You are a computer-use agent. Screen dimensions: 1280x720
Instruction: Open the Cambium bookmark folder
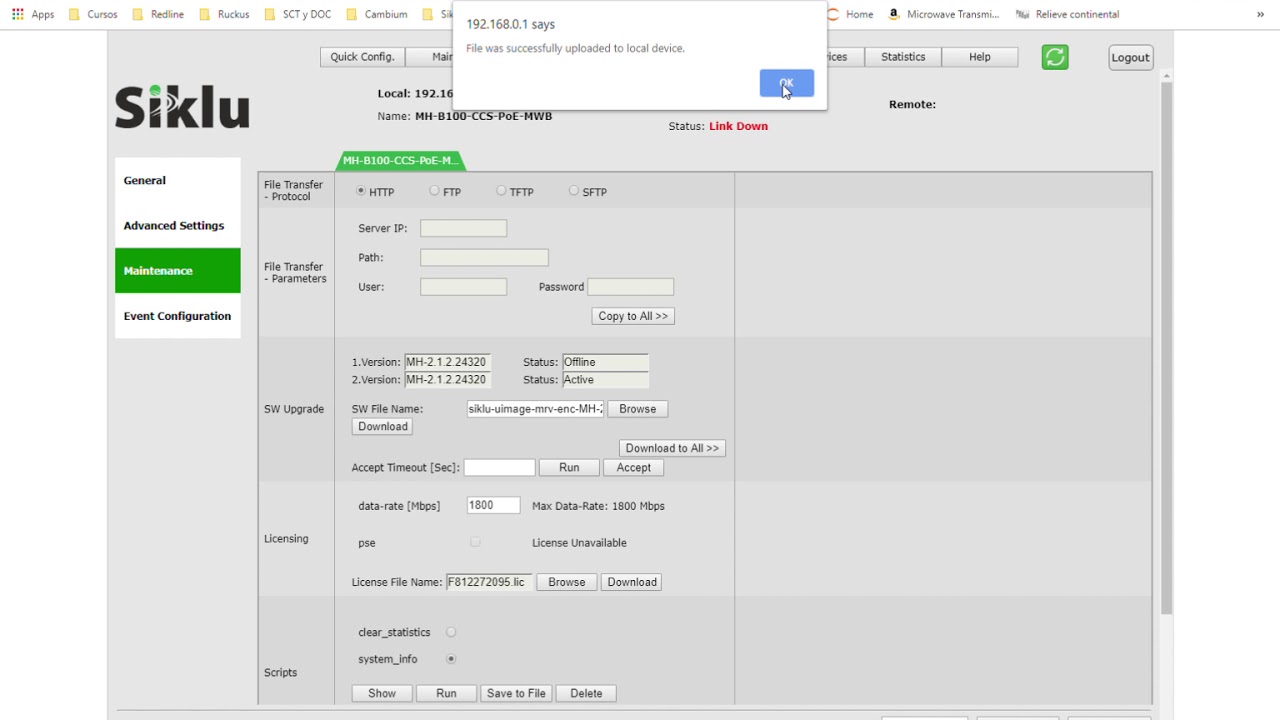click(x=376, y=14)
